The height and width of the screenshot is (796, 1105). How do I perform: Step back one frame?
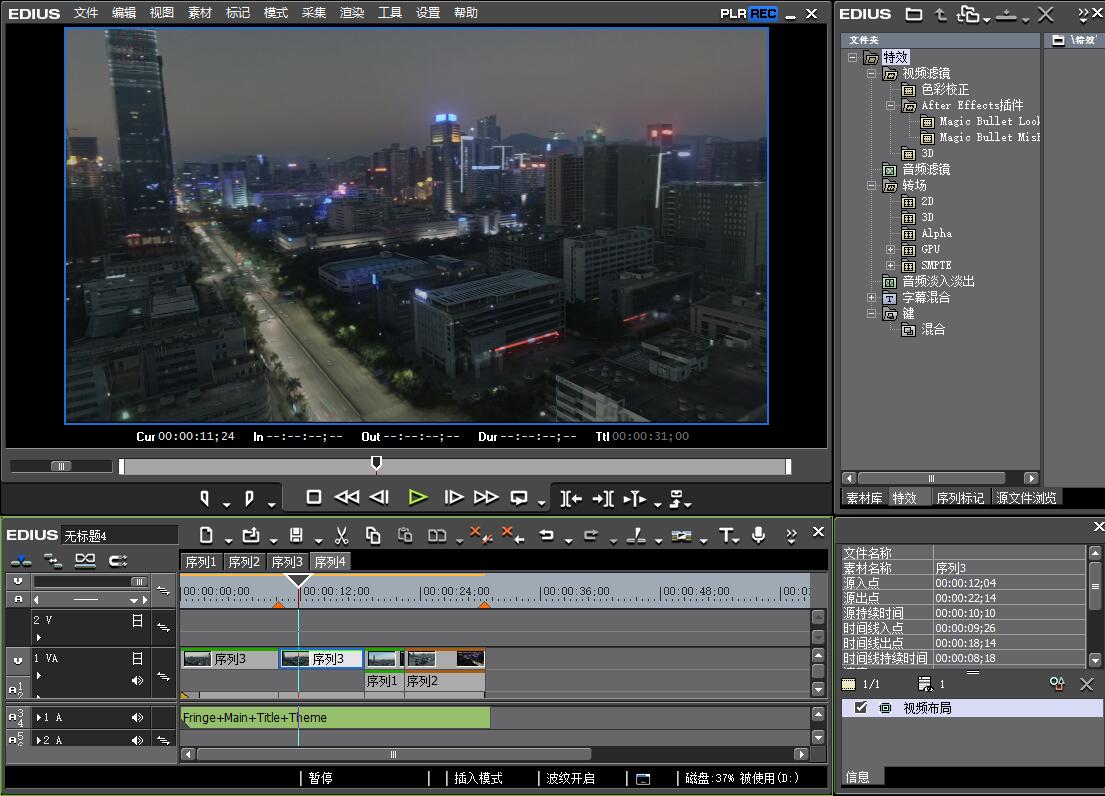[380, 497]
